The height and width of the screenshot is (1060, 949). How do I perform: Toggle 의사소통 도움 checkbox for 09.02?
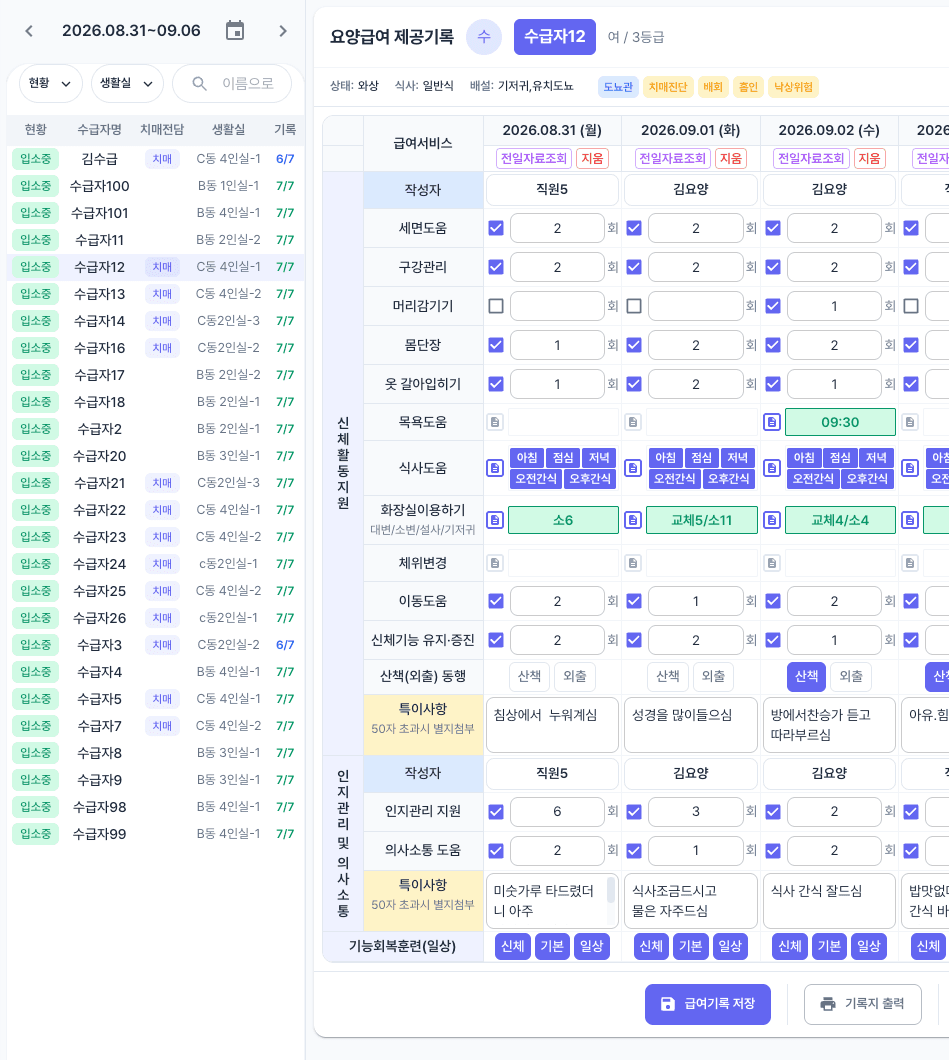point(773,850)
